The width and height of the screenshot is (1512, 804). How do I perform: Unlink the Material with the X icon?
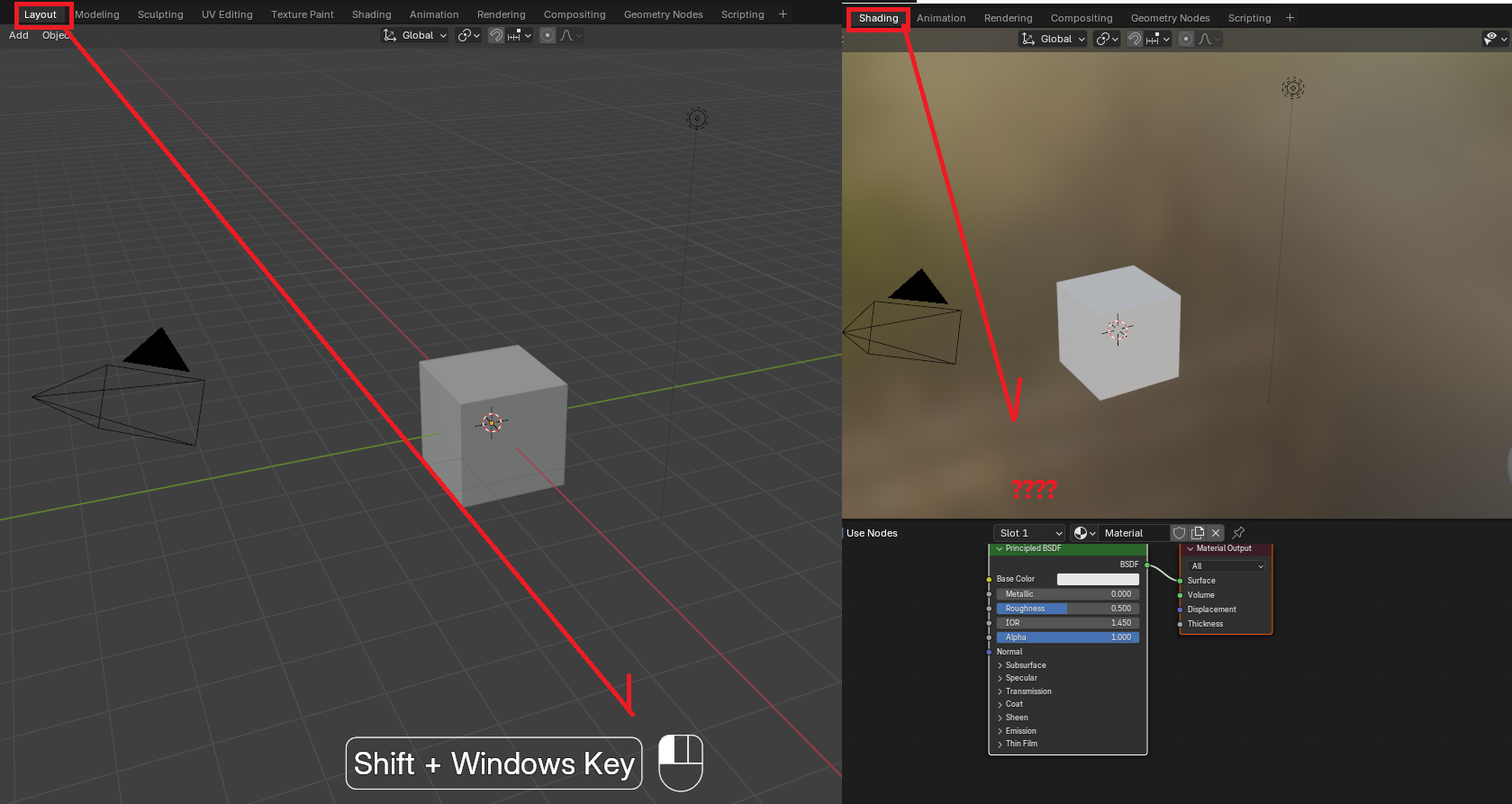1216,533
